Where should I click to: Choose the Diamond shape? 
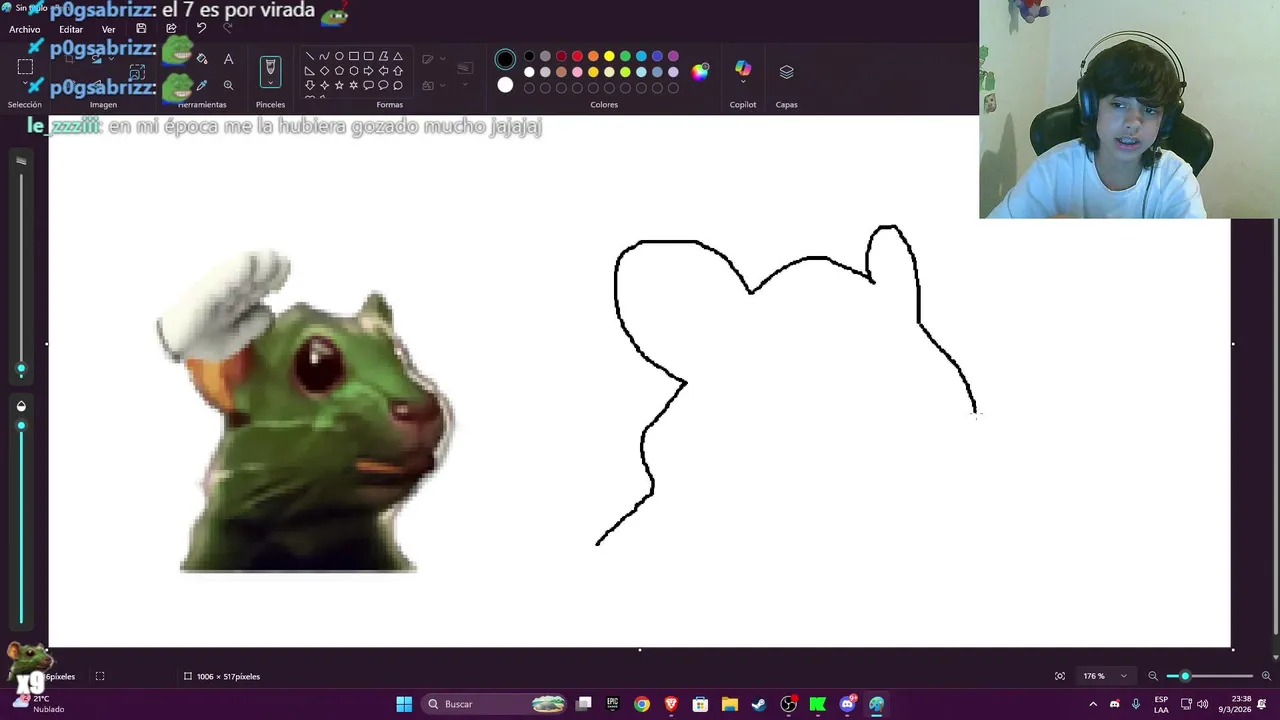(x=324, y=71)
